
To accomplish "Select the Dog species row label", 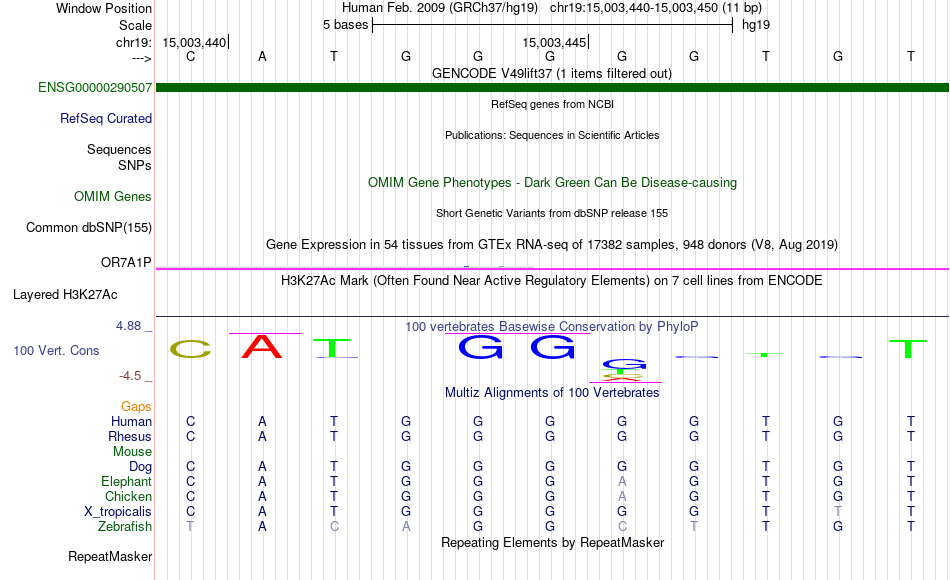I will pos(140,466).
